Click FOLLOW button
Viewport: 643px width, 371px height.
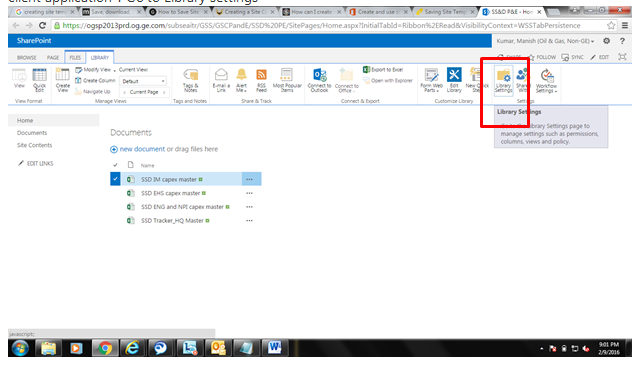(x=542, y=57)
